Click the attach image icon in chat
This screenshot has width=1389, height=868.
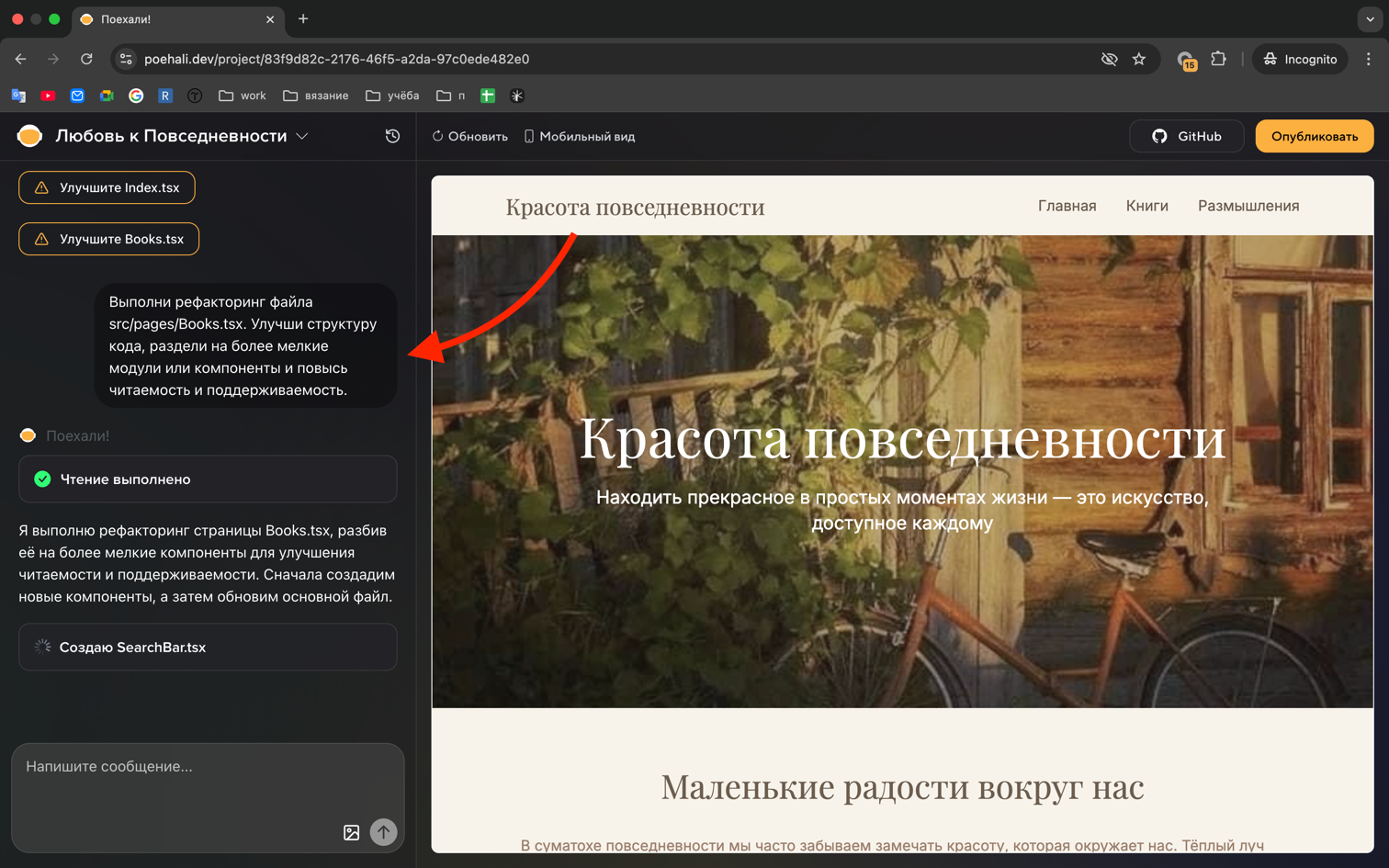[x=352, y=831]
